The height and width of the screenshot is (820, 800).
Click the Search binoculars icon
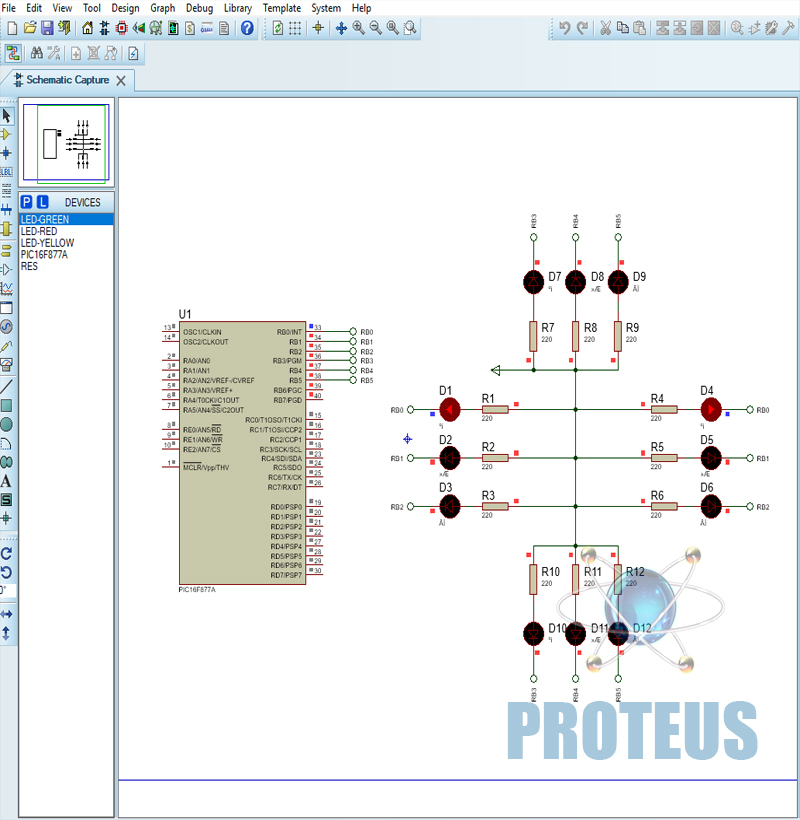(37, 53)
